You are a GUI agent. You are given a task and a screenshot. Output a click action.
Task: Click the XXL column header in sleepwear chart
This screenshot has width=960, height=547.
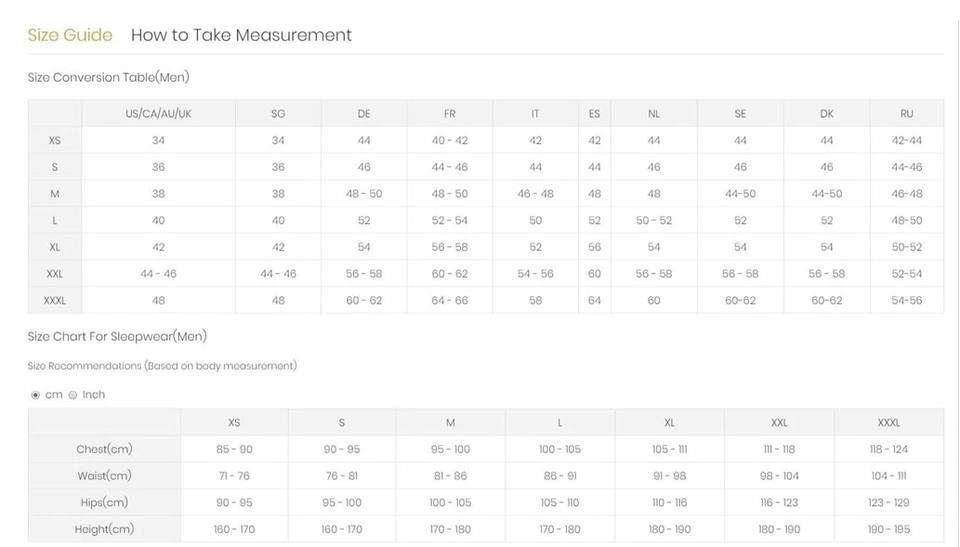pyautogui.click(x=779, y=423)
